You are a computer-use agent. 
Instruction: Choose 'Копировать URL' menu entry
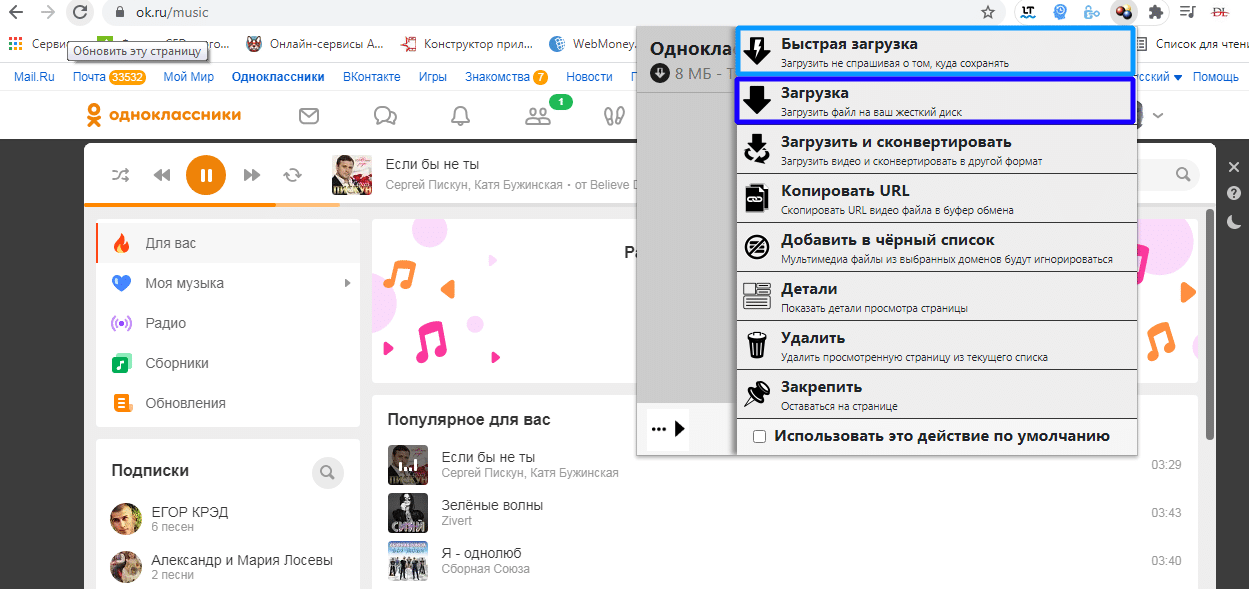pos(936,198)
